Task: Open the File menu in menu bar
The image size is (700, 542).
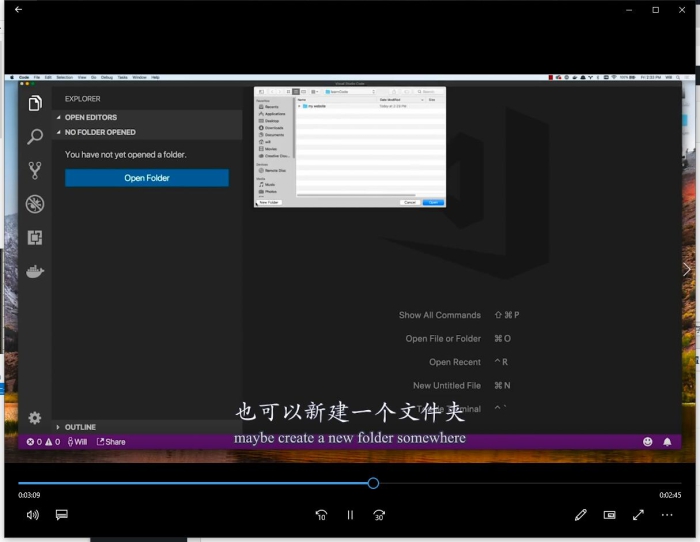Action: click(x=37, y=77)
